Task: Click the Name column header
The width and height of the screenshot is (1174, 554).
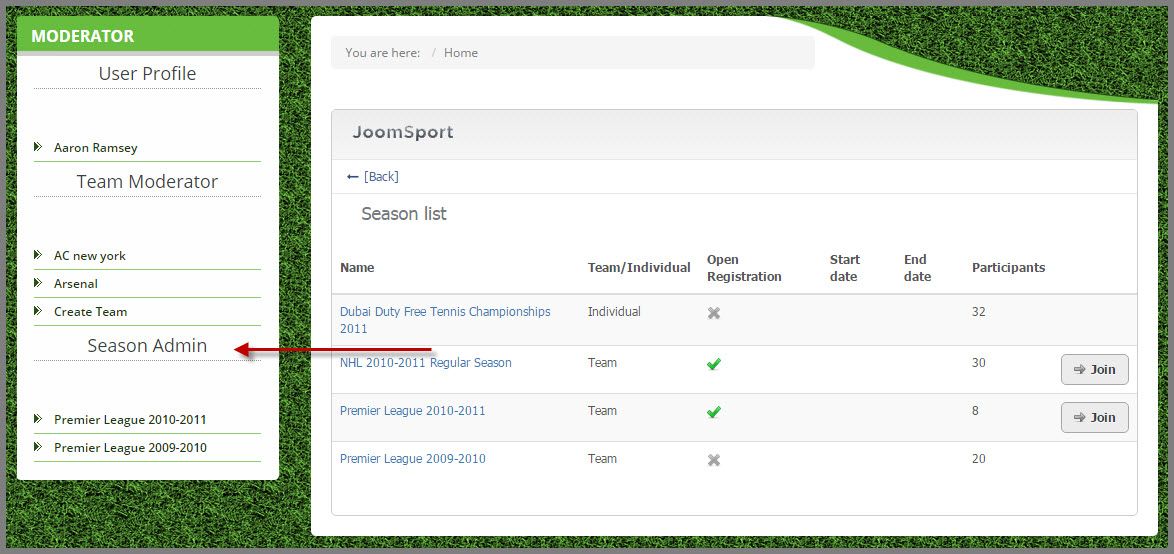Action: 357,267
